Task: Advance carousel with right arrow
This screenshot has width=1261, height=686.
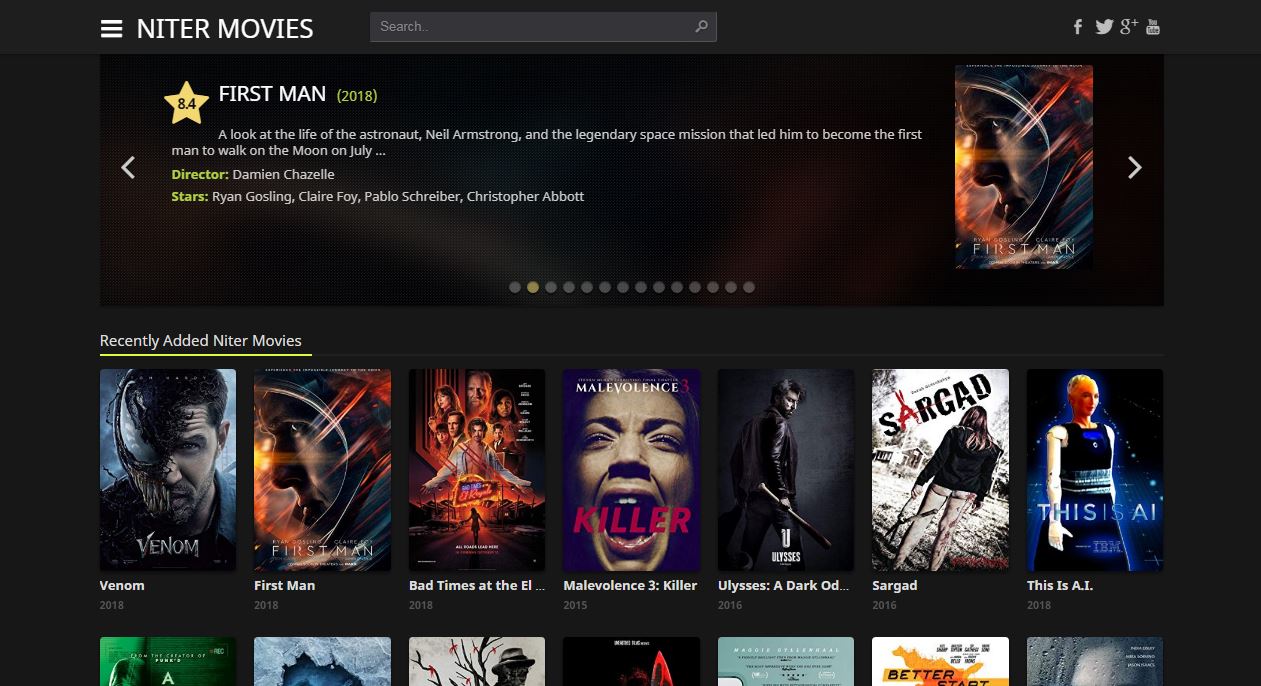Action: coord(1134,168)
